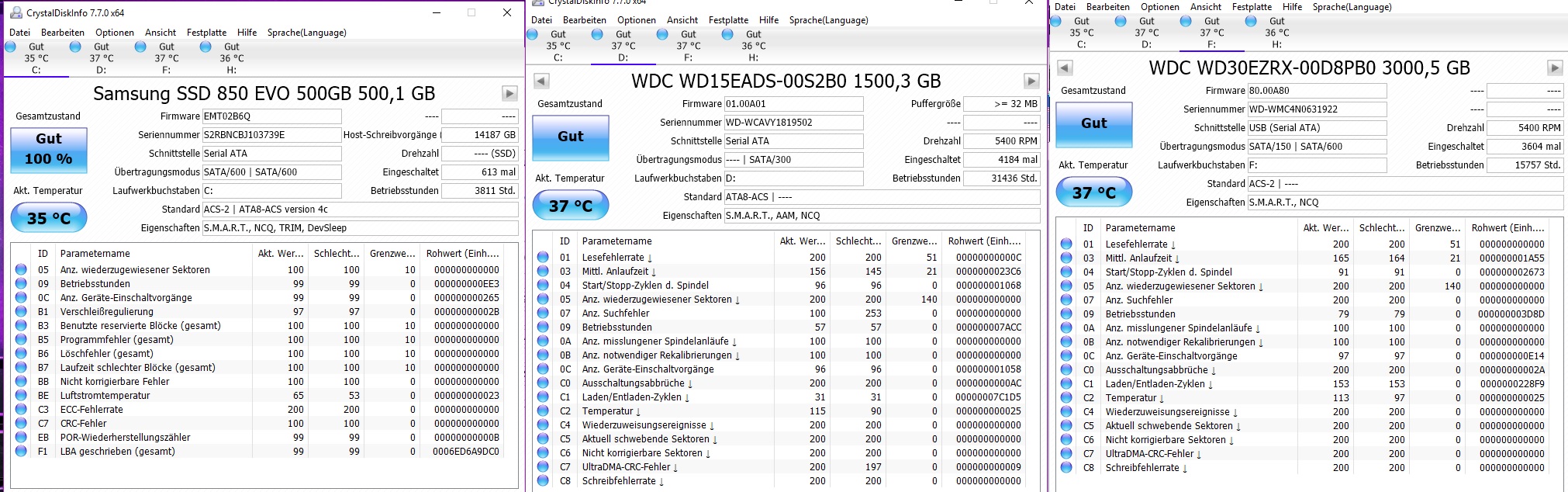
Task: Click Lesefehlerrate orb in WD15EADS window
Action: click(x=543, y=257)
